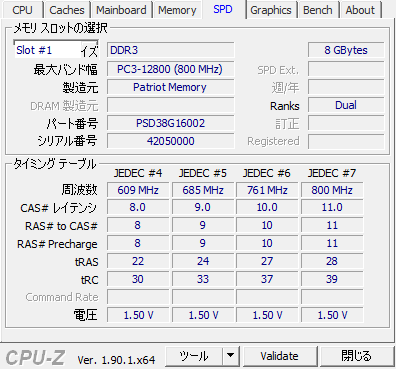Click the Validate button
The width and height of the screenshot is (396, 369).
(x=280, y=356)
